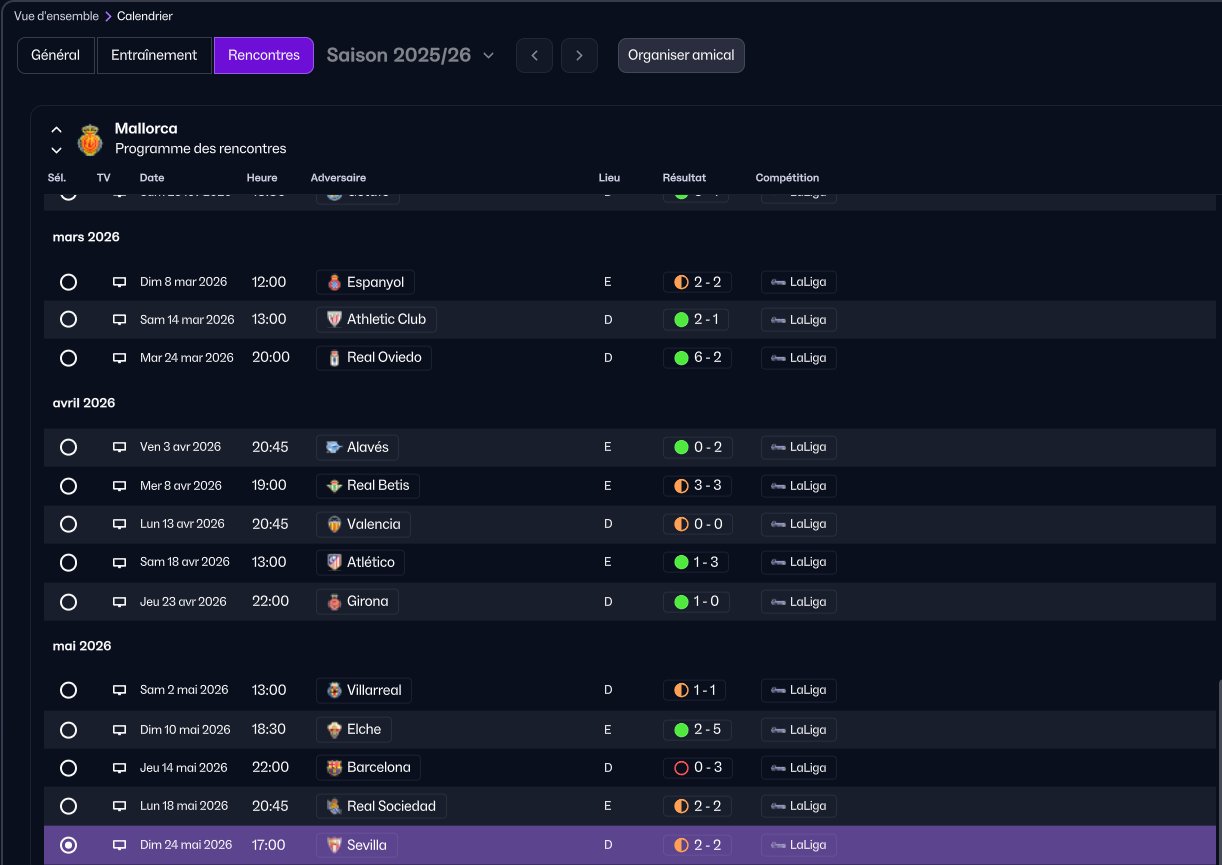Image resolution: width=1222 pixels, height=865 pixels.
Task: Go to the previous season arrow
Action: point(534,55)
